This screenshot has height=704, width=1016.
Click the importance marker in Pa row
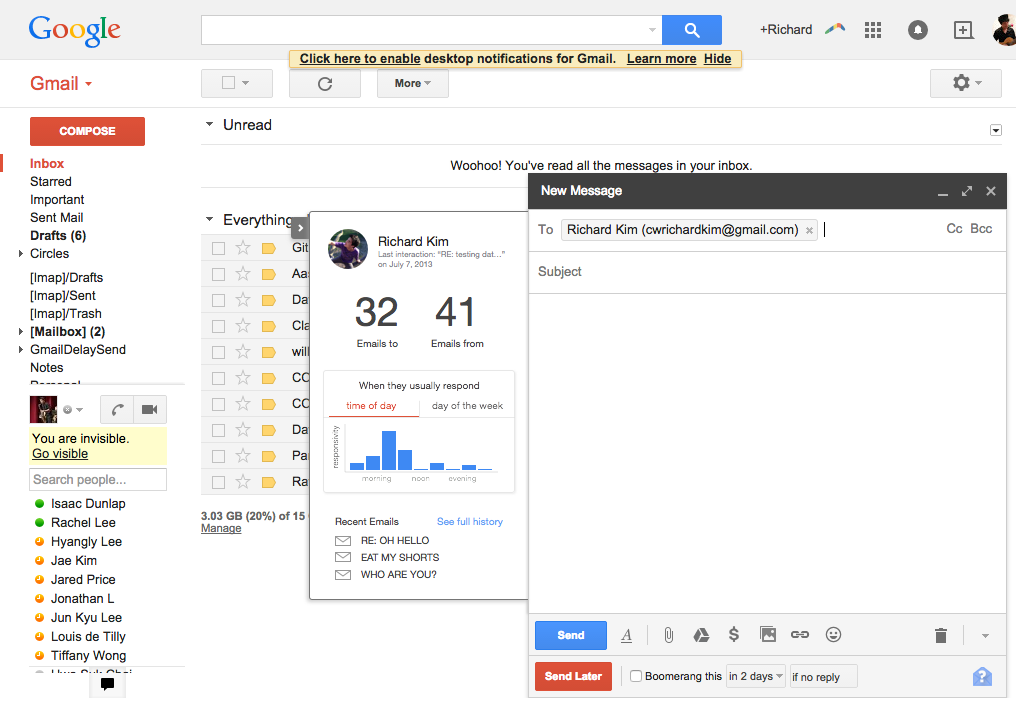pos(268,456)
